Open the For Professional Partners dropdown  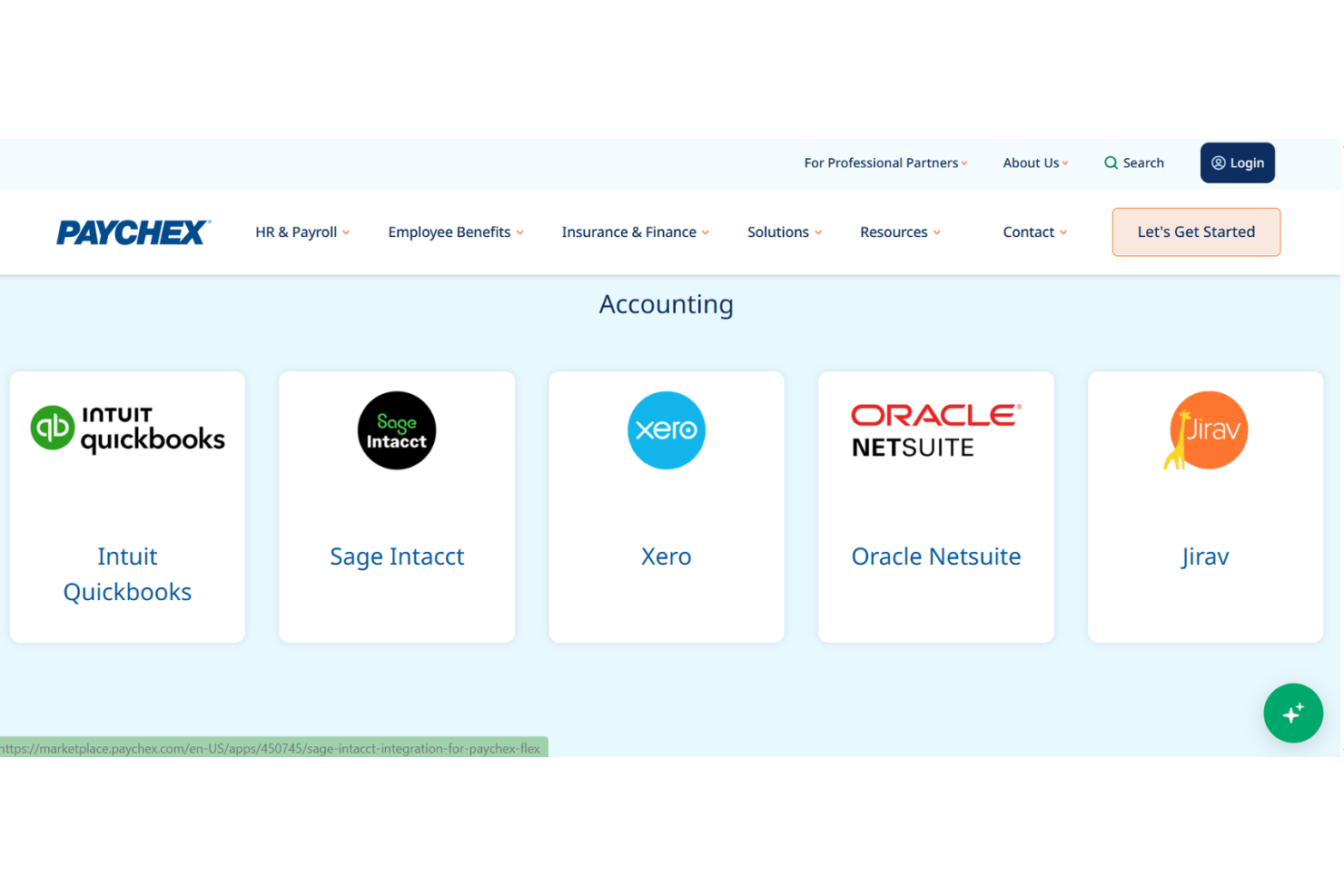pyautogui.click(x=885, y=163)
